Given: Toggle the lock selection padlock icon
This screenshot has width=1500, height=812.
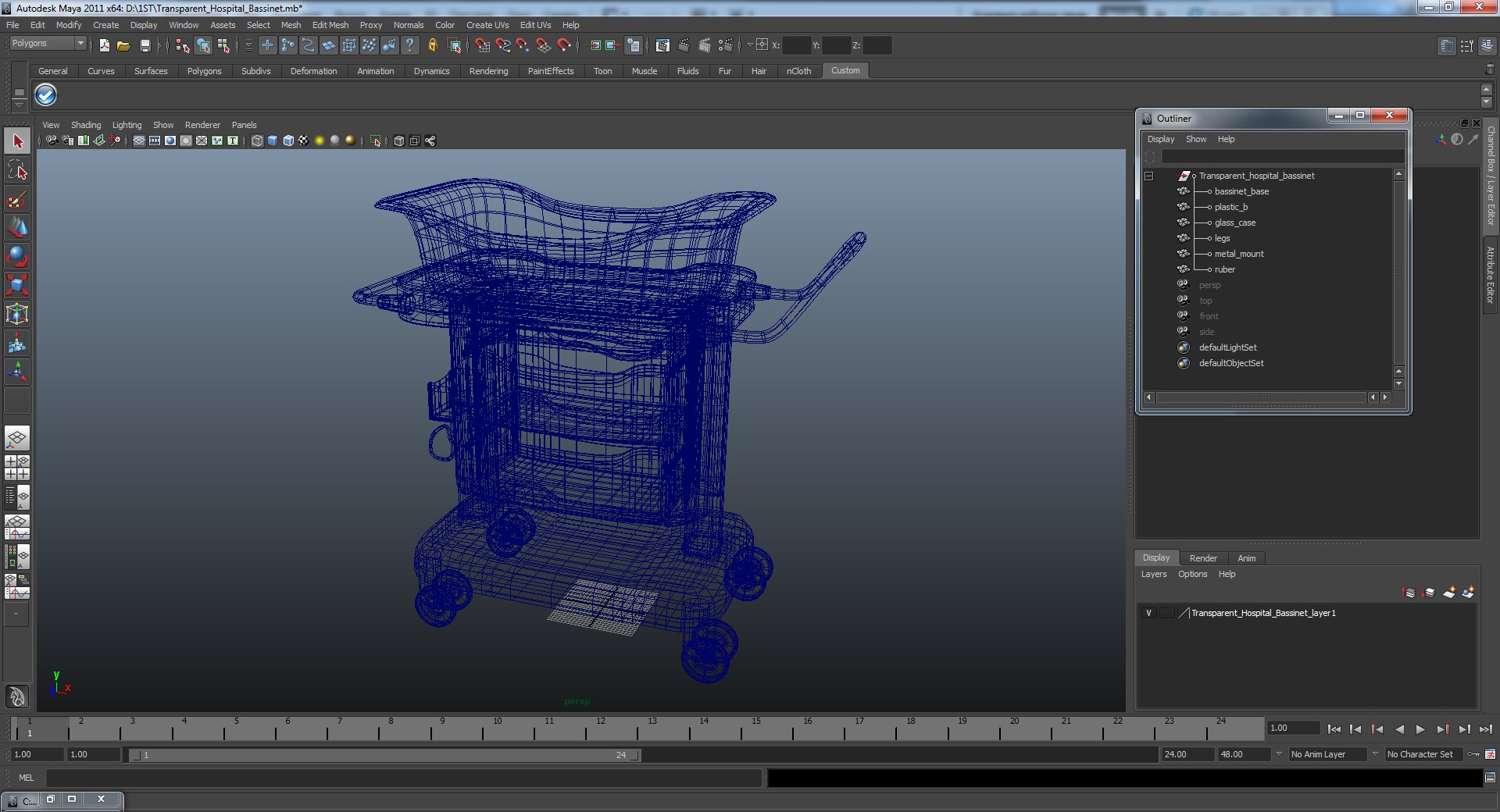Looking at the screenshot, I should 432,46.
